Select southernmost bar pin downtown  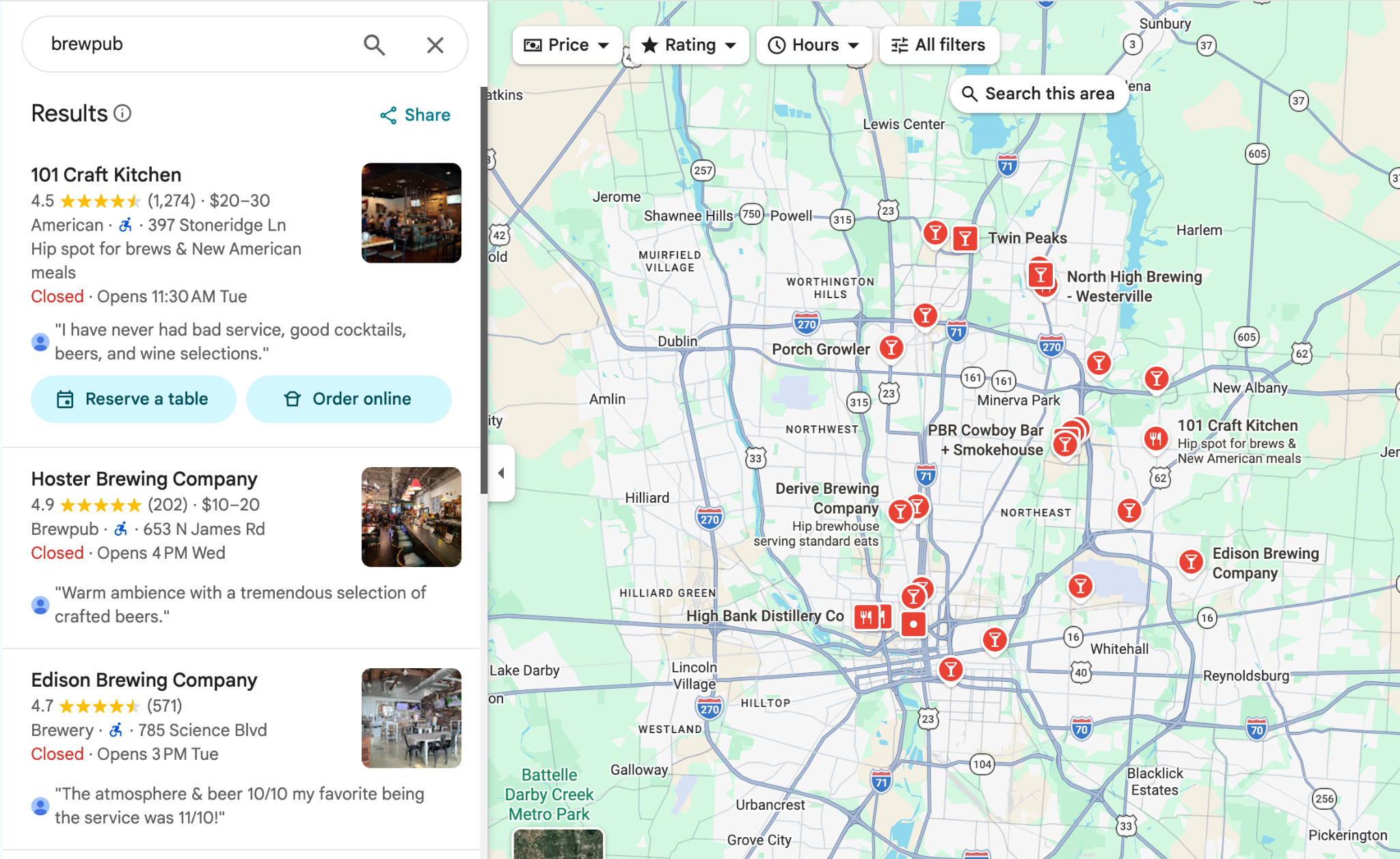[x=950, y=670]
